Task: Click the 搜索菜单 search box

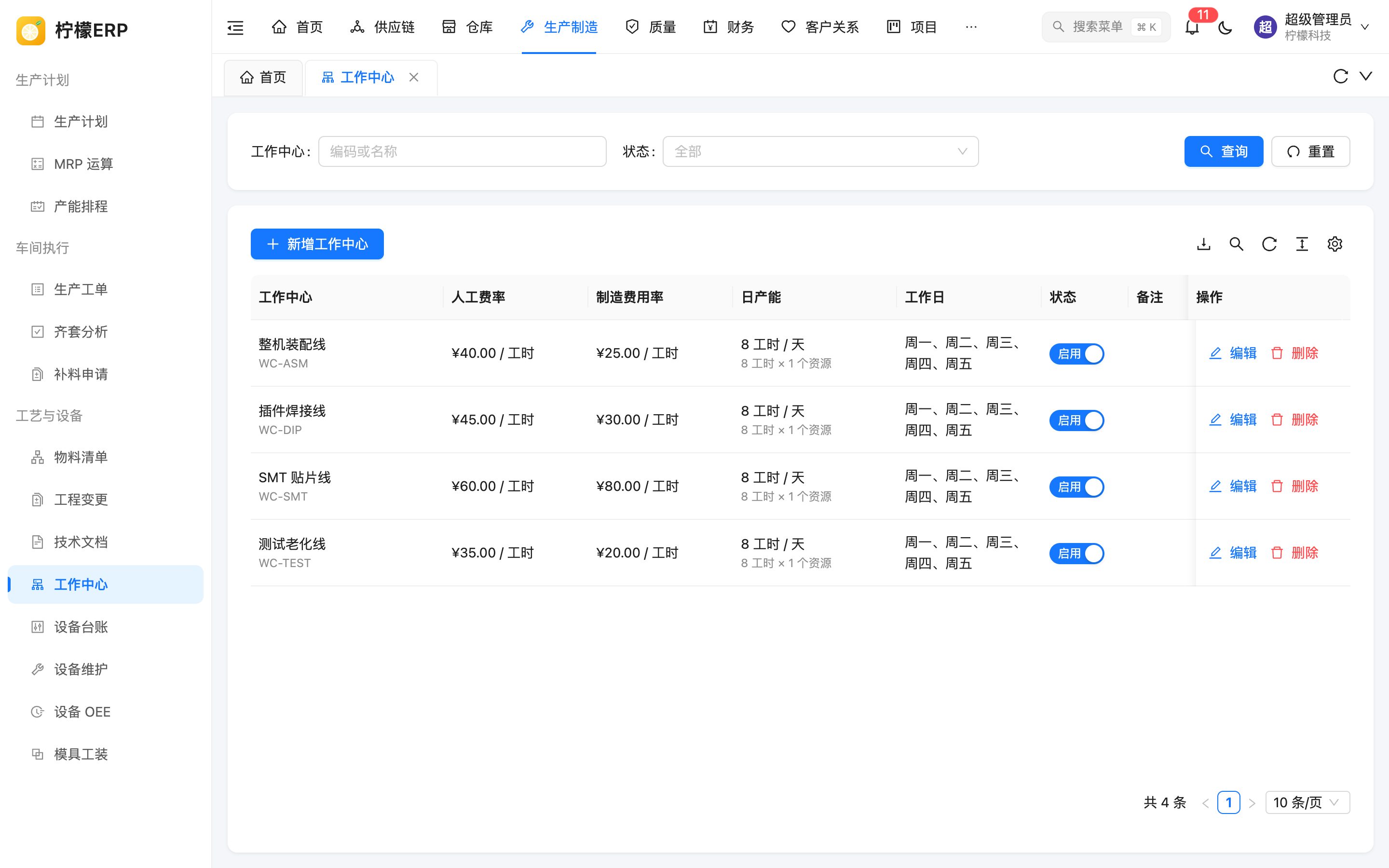Action: point(1105,27)
